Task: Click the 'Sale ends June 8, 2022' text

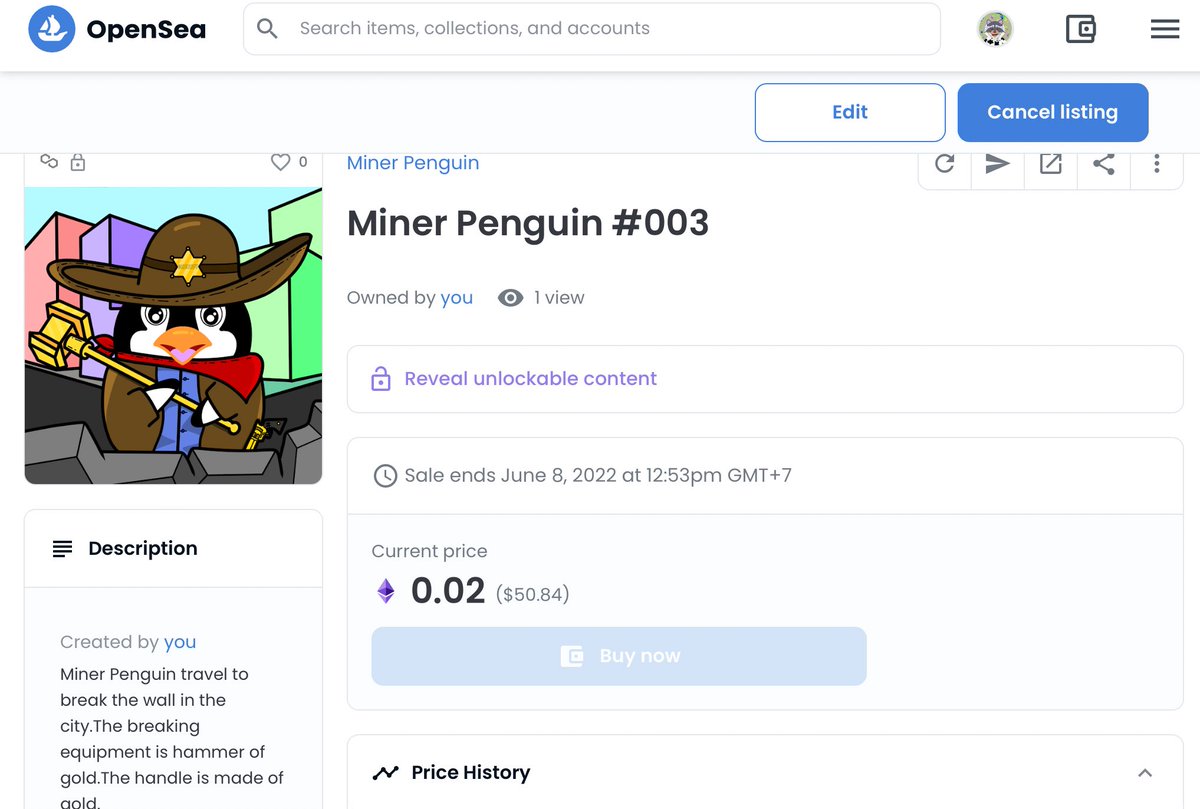Action: (598, 476)
